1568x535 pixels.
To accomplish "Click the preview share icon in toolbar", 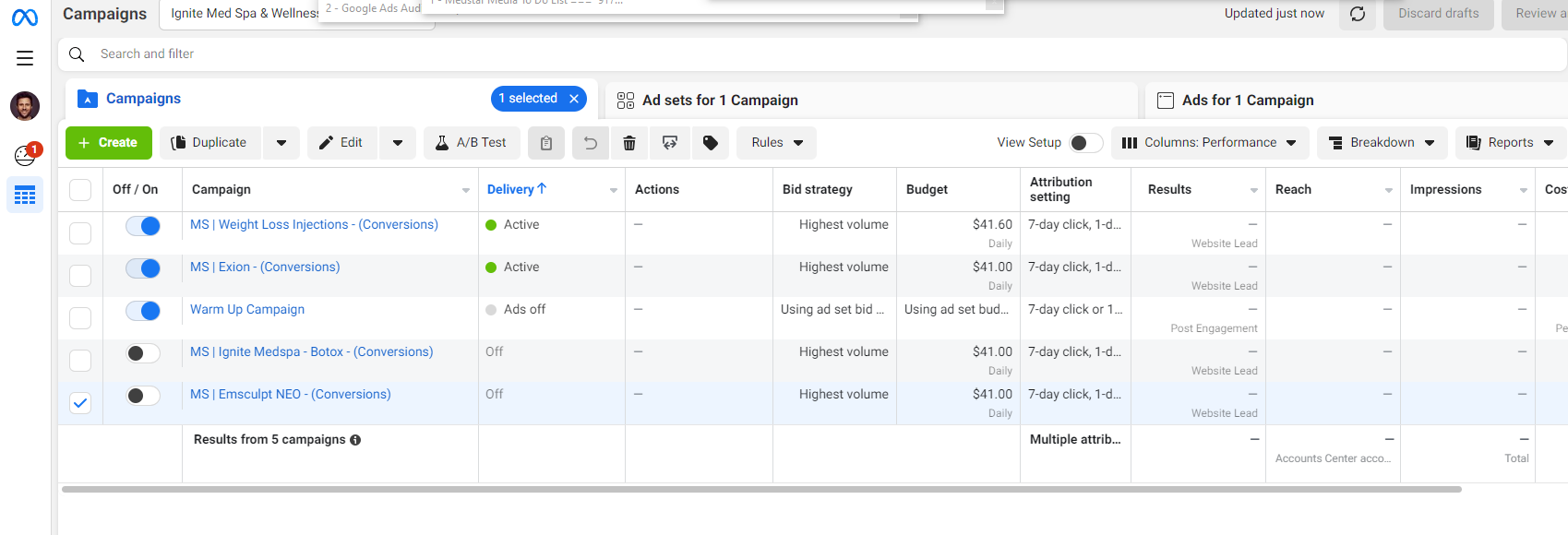I will click(x=670, y=143).
